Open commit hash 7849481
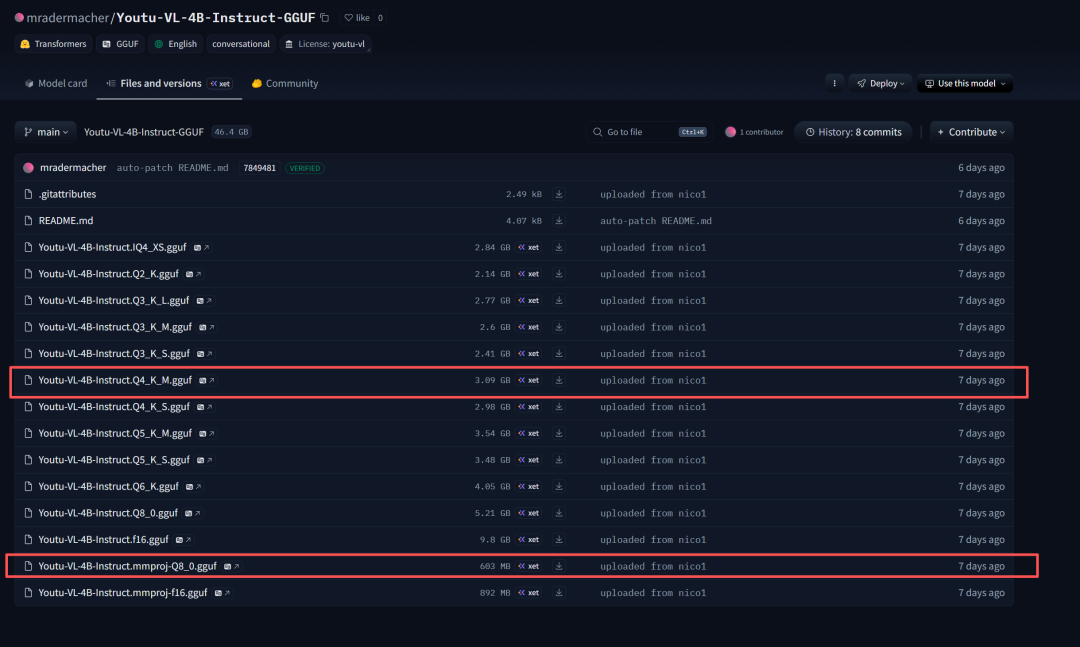The image size is (1080, 647). (x=260, y=168)
